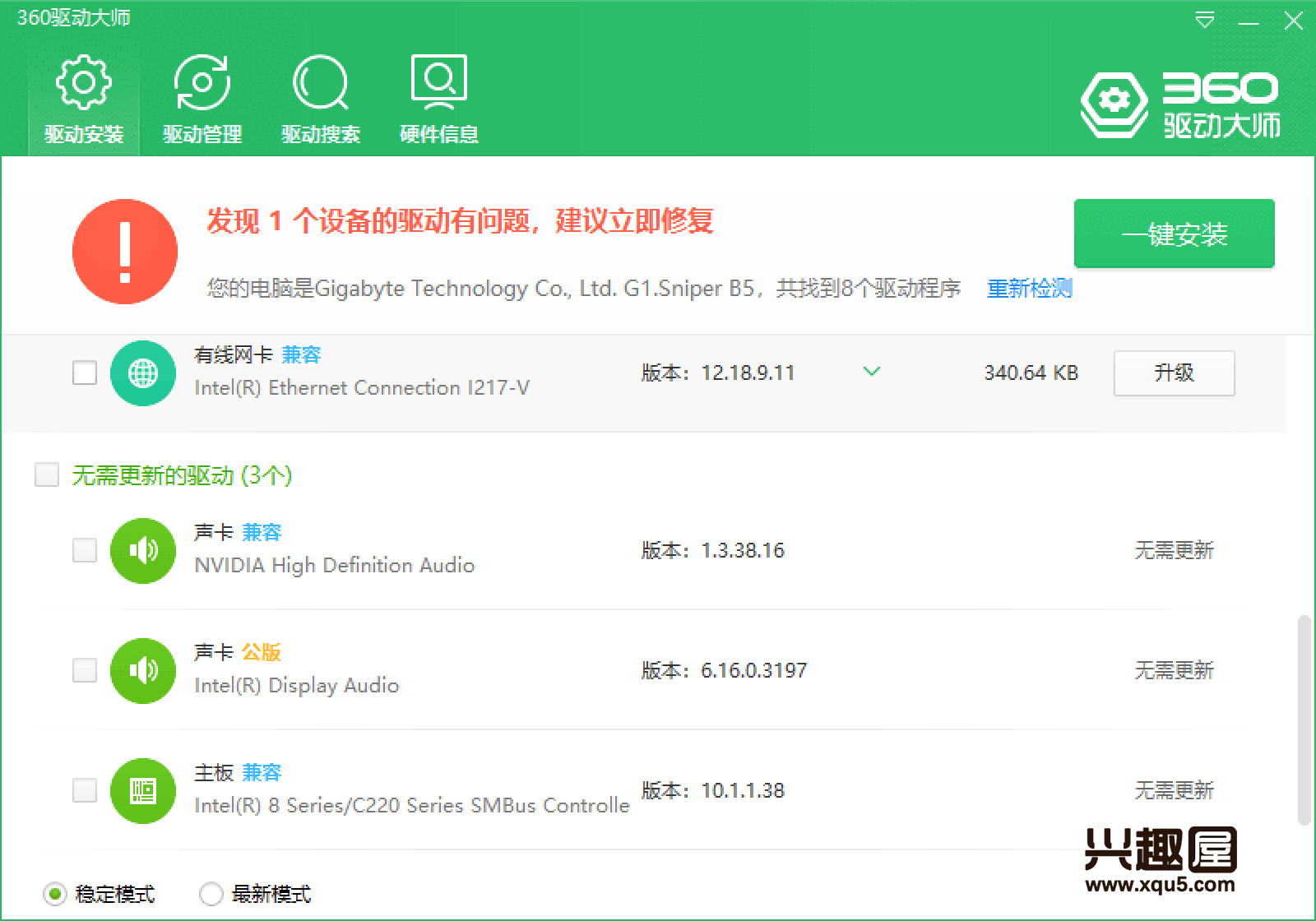Click the NVIDIA High Definition Audio speaker icon
This screenshot has height=921, width=1316.
(143, 550)
